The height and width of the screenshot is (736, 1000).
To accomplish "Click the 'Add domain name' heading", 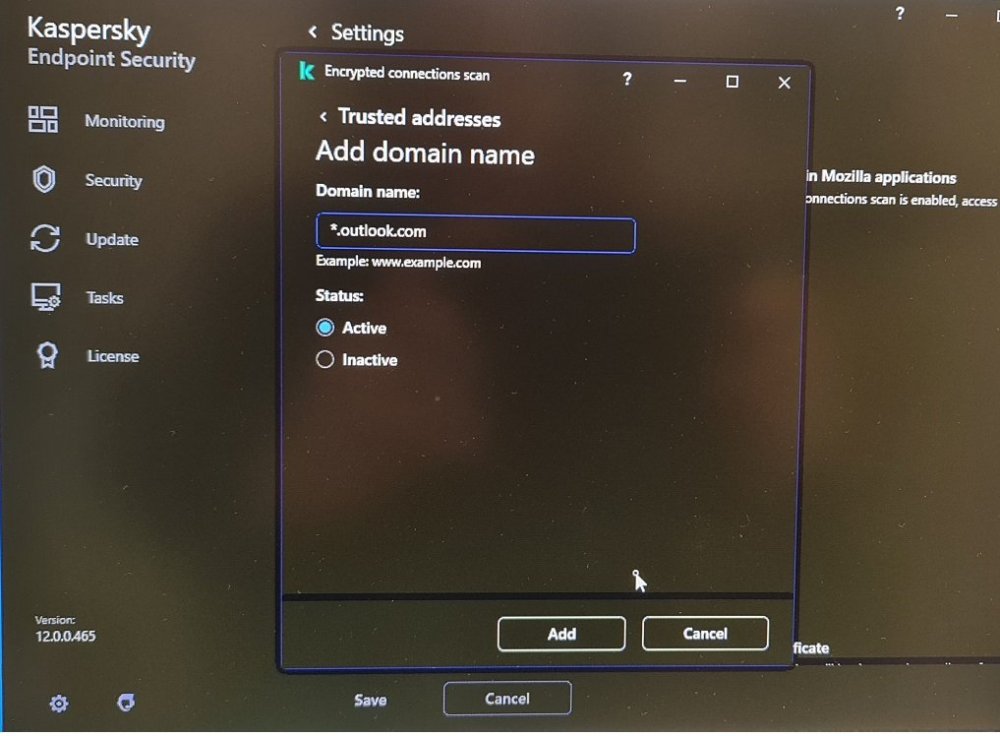I will (425, 153).
